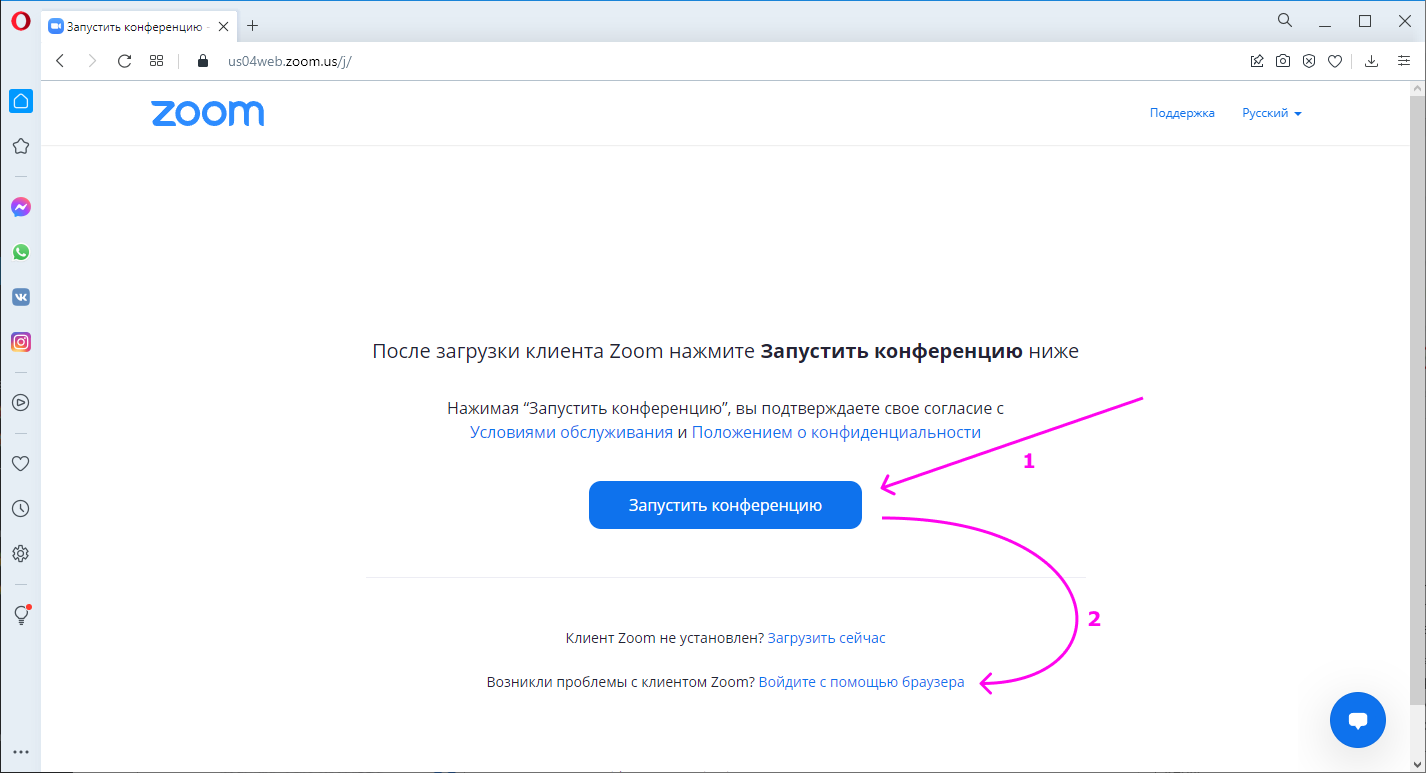This screenshot has width=1426, height=773.
Task: Open the Speed Dial grid icon
Action: (156, 61)
